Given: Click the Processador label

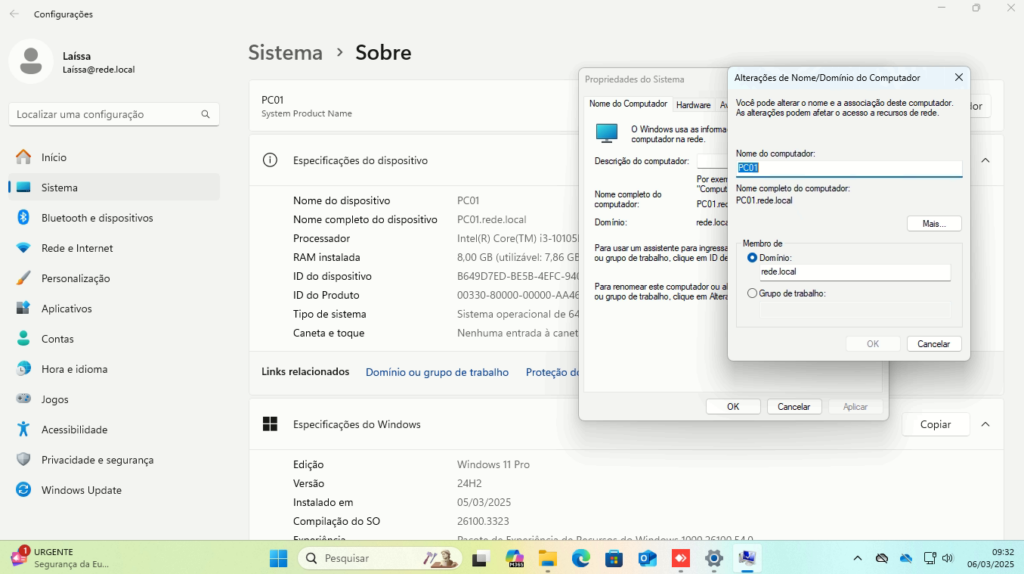Looking at the screenshot, I should tap(321, 238).
